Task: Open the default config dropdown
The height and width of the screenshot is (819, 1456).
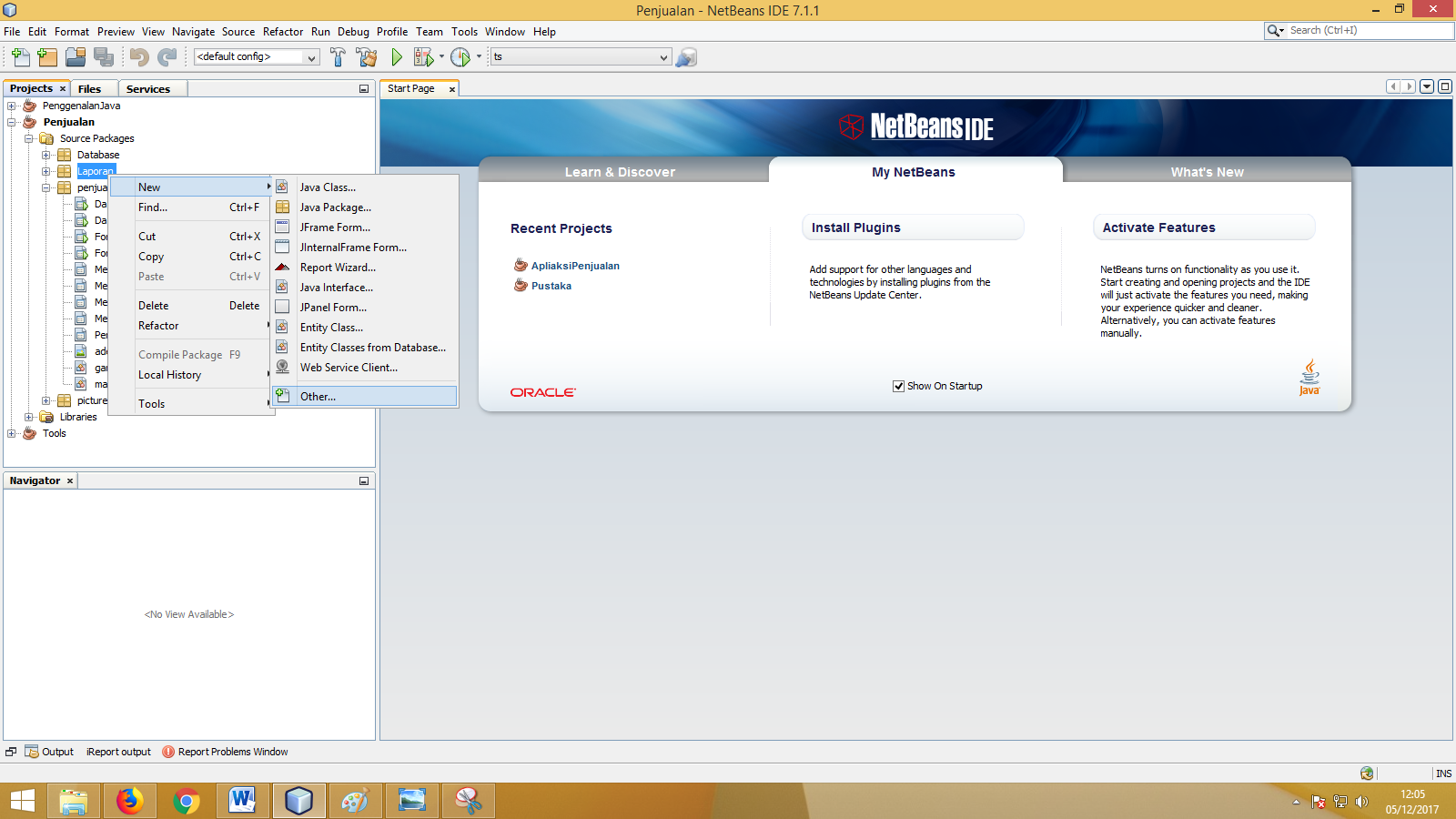Action: (313, 56)
